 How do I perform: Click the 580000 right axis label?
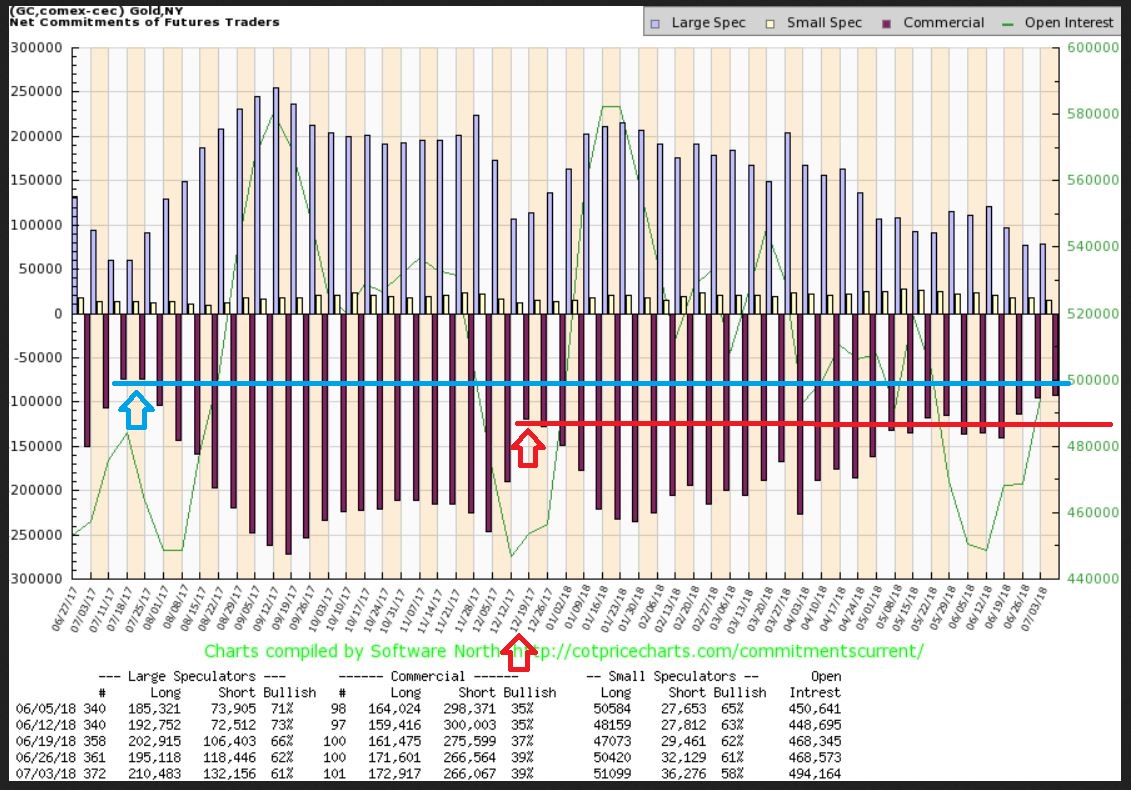point(1093,114)
